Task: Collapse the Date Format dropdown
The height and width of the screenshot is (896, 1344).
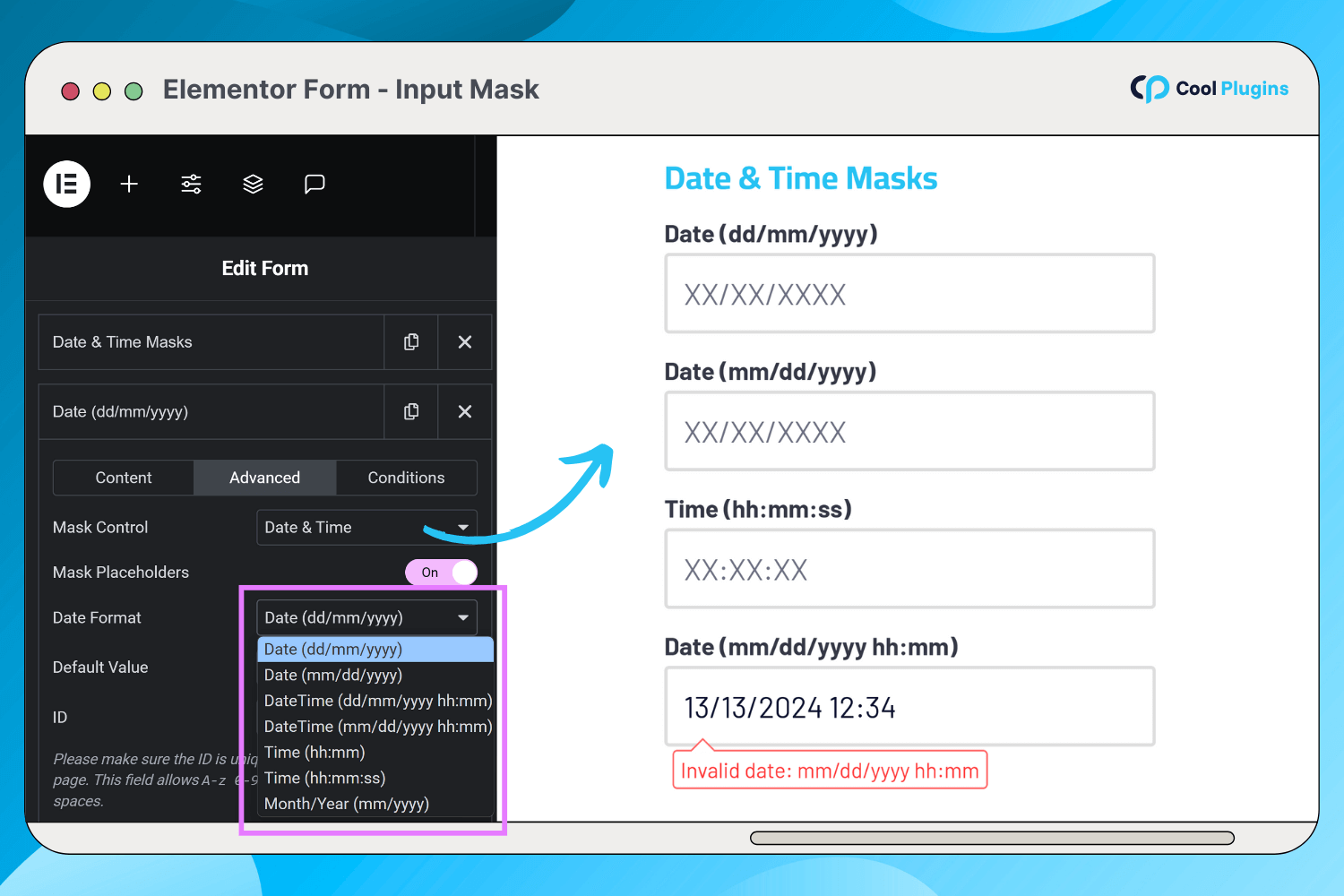Action: 366,617
